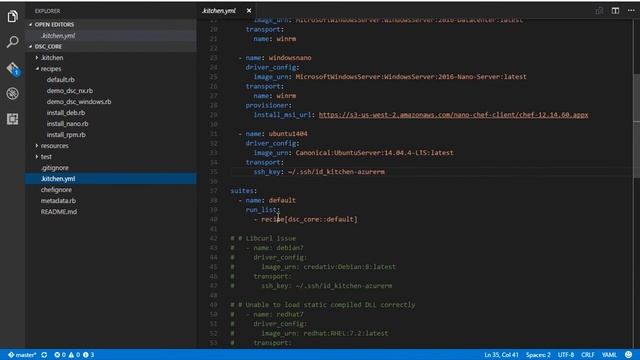Change CRLF end of line sequence
The height and width of the screenshot is (360, 640).
click(587, 355)
